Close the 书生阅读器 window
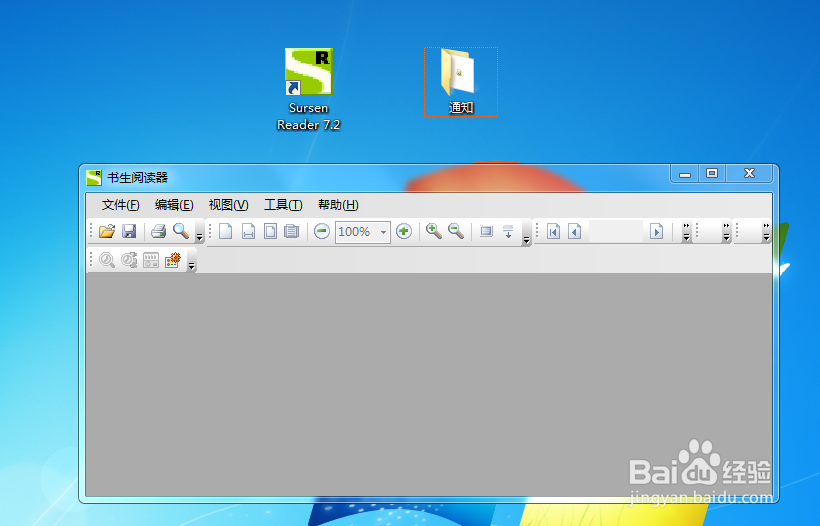The width and height of the screenshot is (820, 526). [x=749, y=174]
